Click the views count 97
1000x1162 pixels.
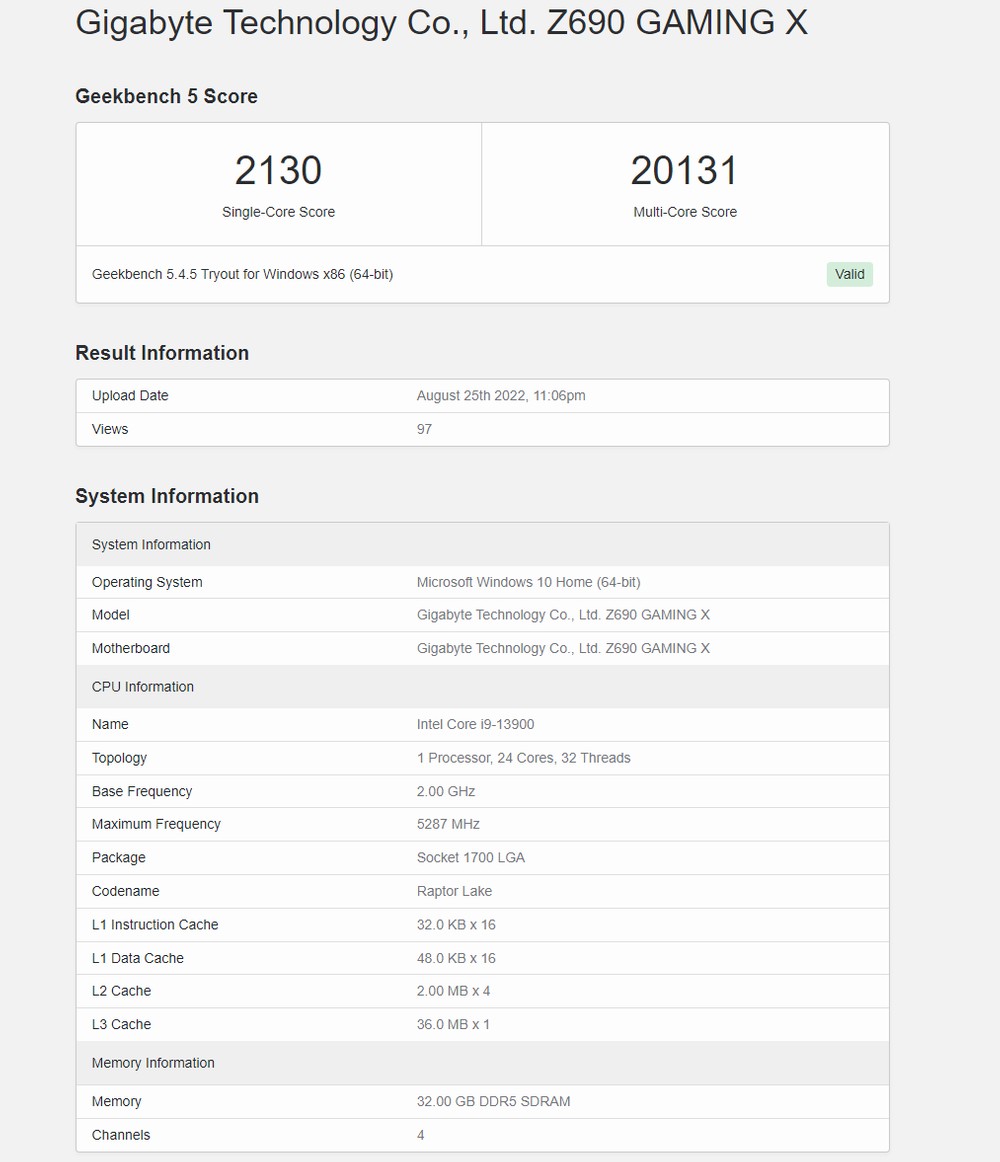pyautogui.click(x=424, y=429)
